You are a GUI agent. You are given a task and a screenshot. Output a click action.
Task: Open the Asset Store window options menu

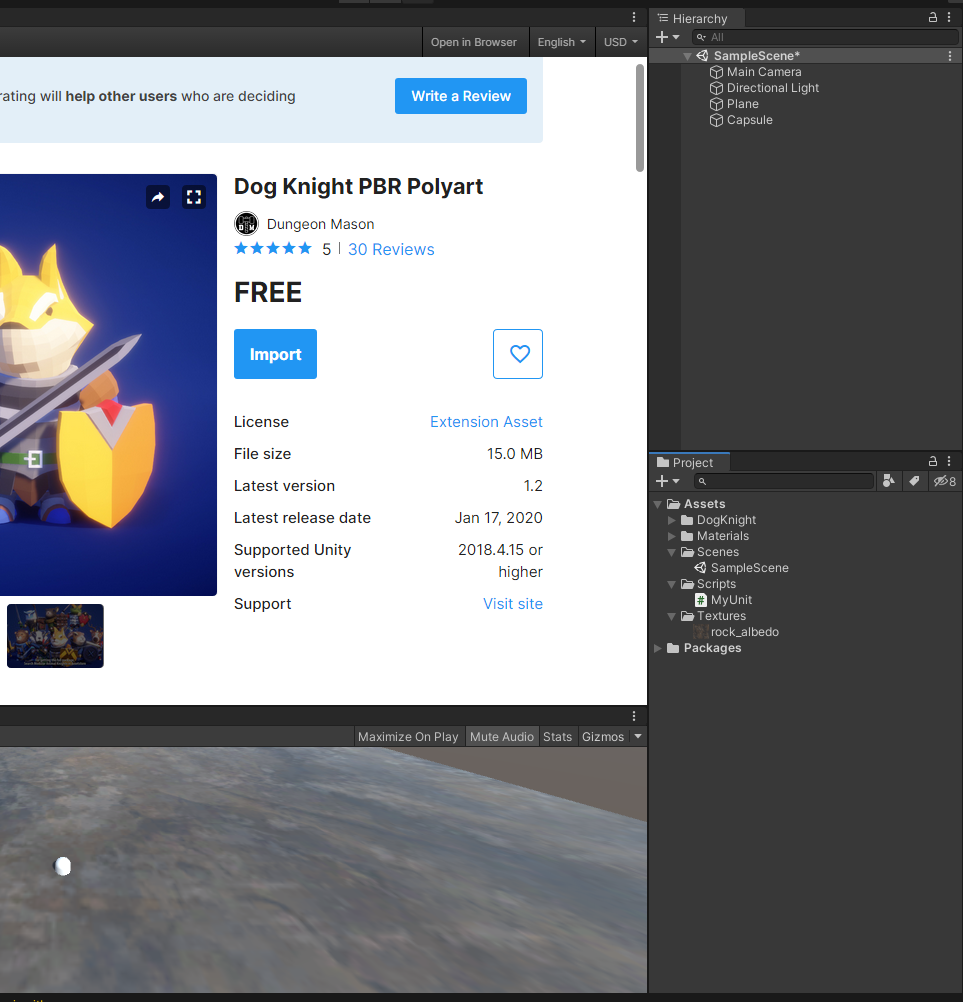point(634,17)
